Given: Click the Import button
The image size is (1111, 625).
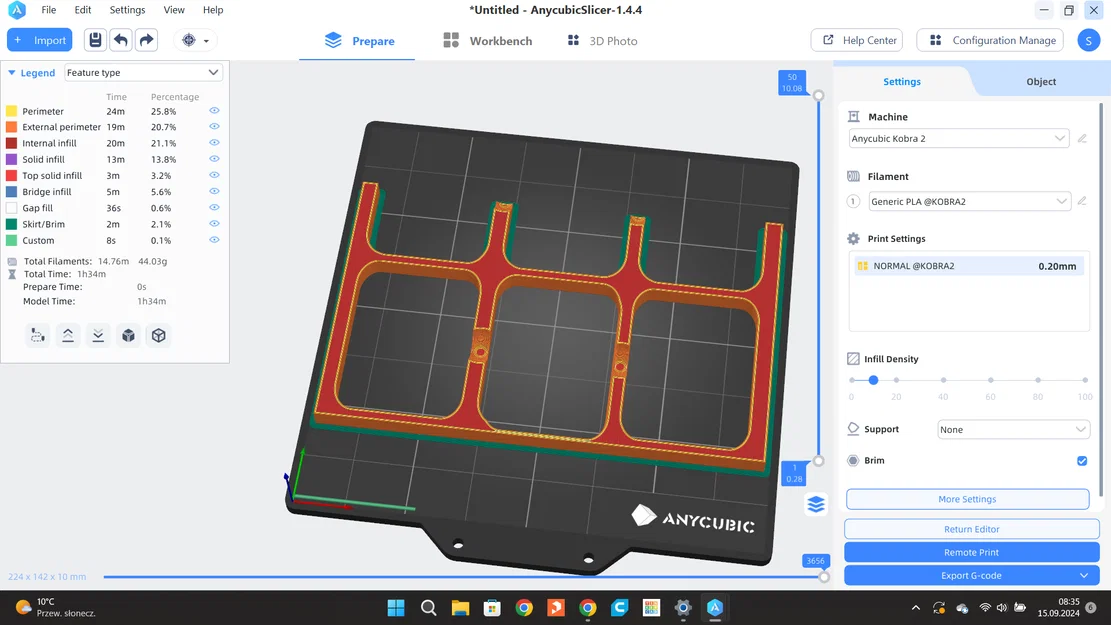Looking at the screenshot, I should (40, 40).
